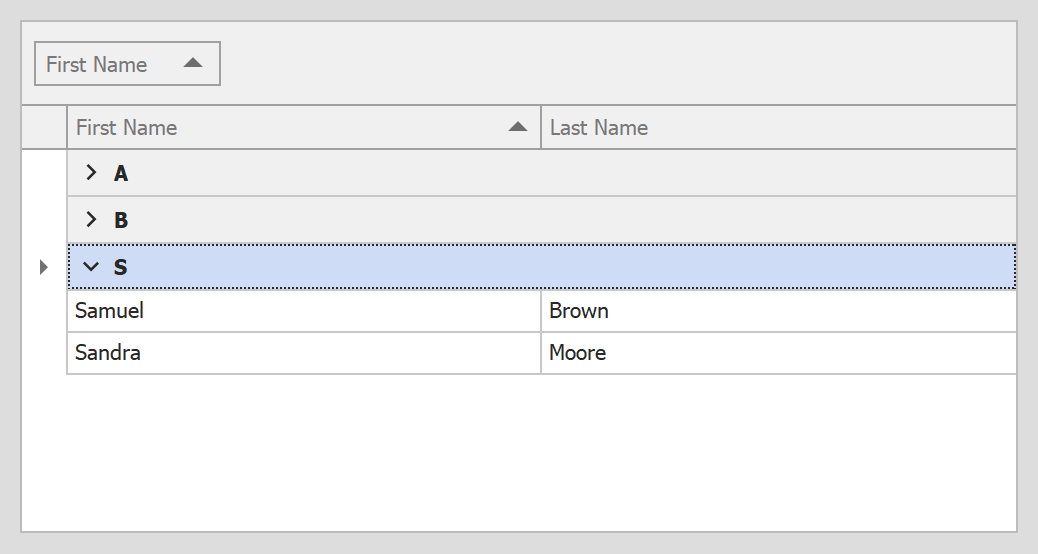Image resolution: width=1038 pixels, height=554 pixels.
Task: Collapse the S group row chevron
Action: pos(91,267)
